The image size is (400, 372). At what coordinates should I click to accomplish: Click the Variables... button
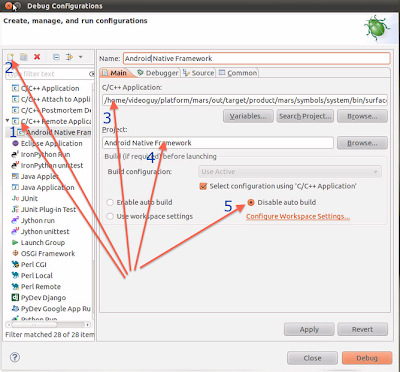point(248,116)
